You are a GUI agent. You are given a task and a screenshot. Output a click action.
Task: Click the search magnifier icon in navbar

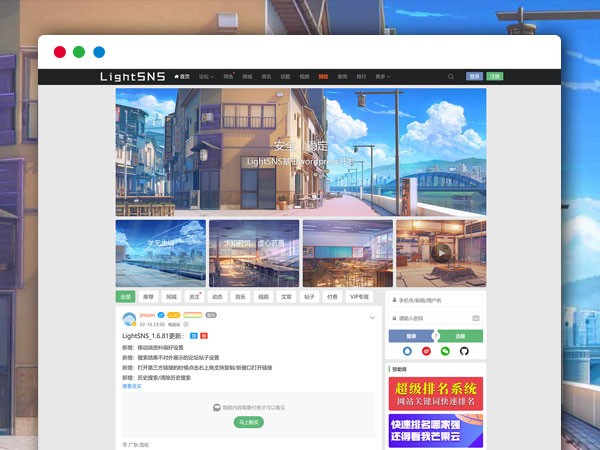click(451, 76)
